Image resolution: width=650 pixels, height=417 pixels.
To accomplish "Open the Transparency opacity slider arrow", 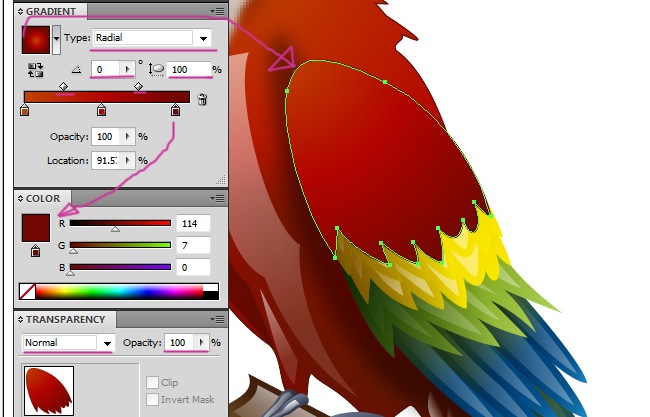I will (x=203, y=343).
